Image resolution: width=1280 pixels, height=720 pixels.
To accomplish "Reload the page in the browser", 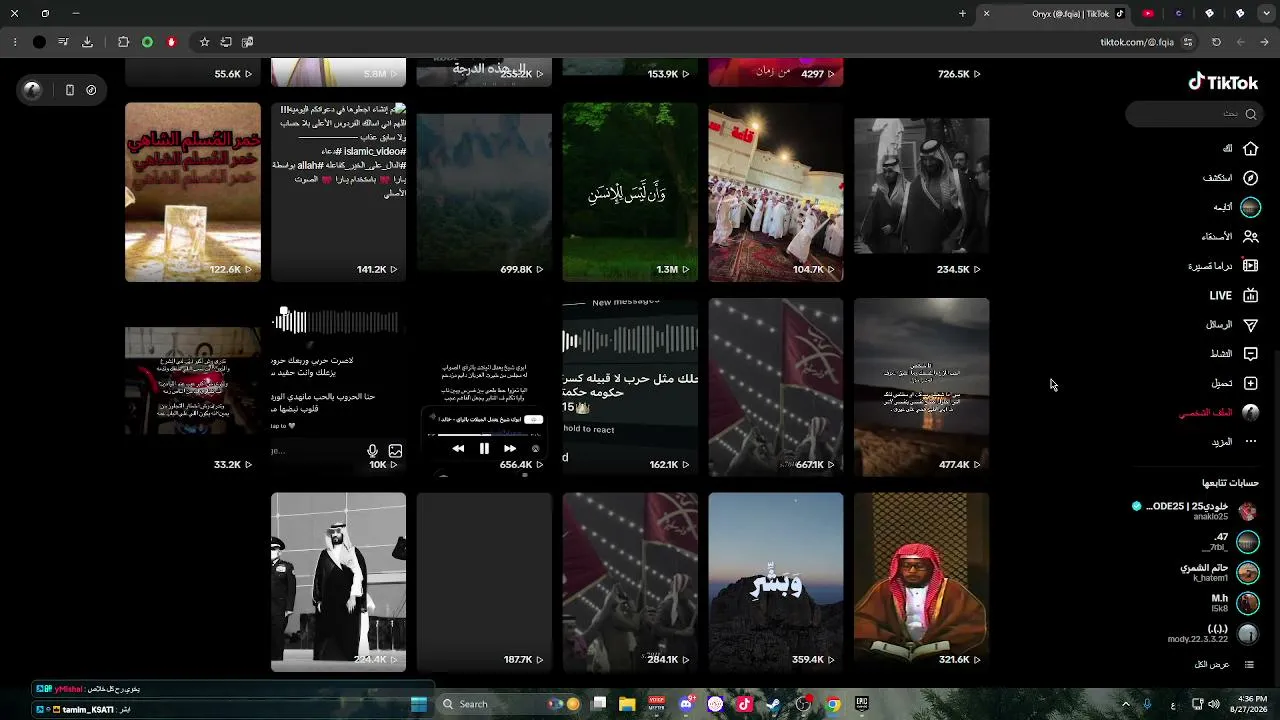I will click(x=1216, y=42).
